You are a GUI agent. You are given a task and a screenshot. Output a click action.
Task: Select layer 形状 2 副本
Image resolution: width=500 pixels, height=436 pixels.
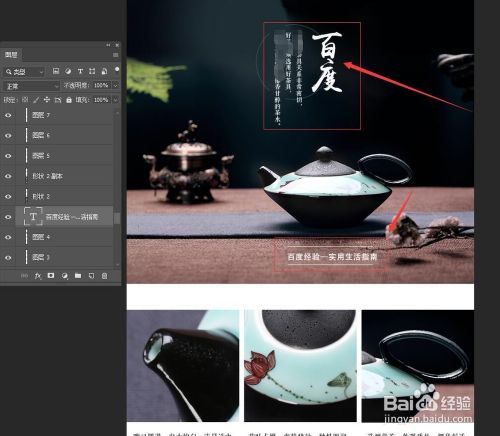pos(65,176)
